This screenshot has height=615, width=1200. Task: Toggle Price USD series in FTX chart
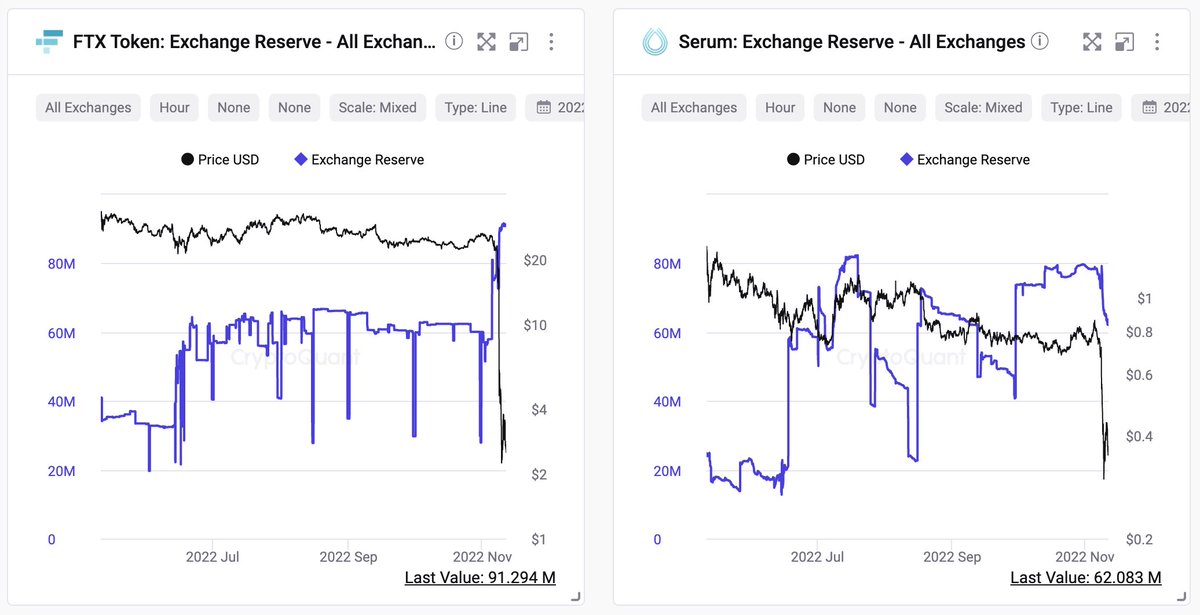220,159
